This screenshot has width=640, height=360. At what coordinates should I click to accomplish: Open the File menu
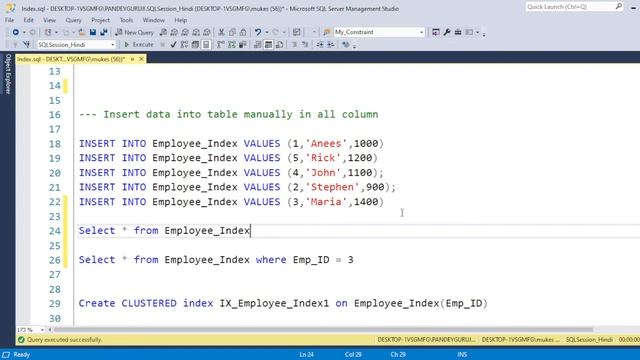point(9,20)
